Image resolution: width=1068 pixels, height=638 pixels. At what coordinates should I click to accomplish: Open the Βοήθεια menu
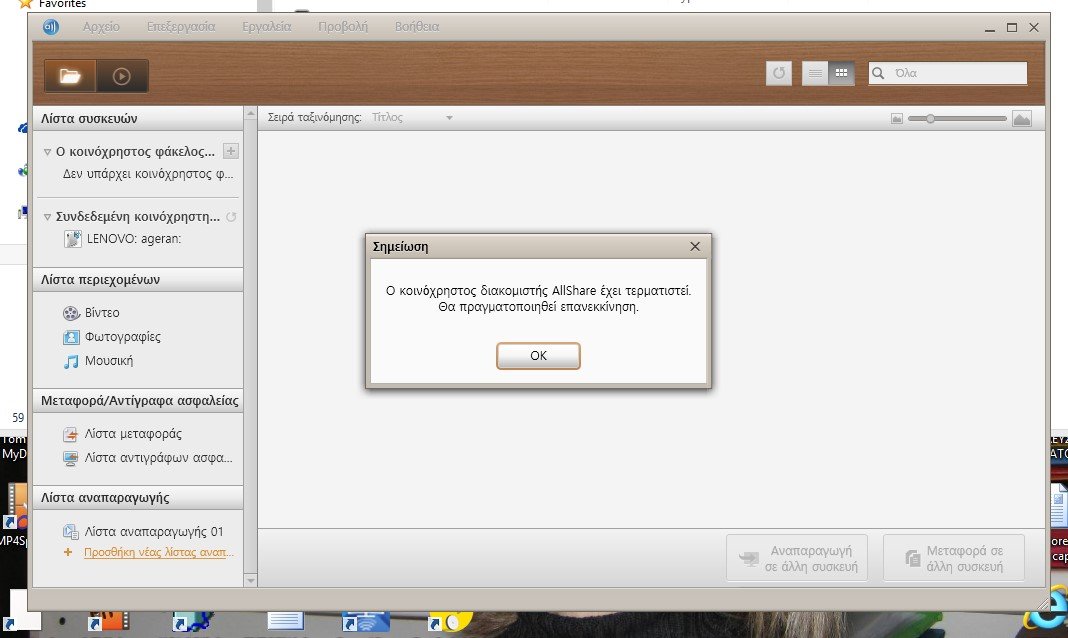pyautogui.click(x=417, y=27)
